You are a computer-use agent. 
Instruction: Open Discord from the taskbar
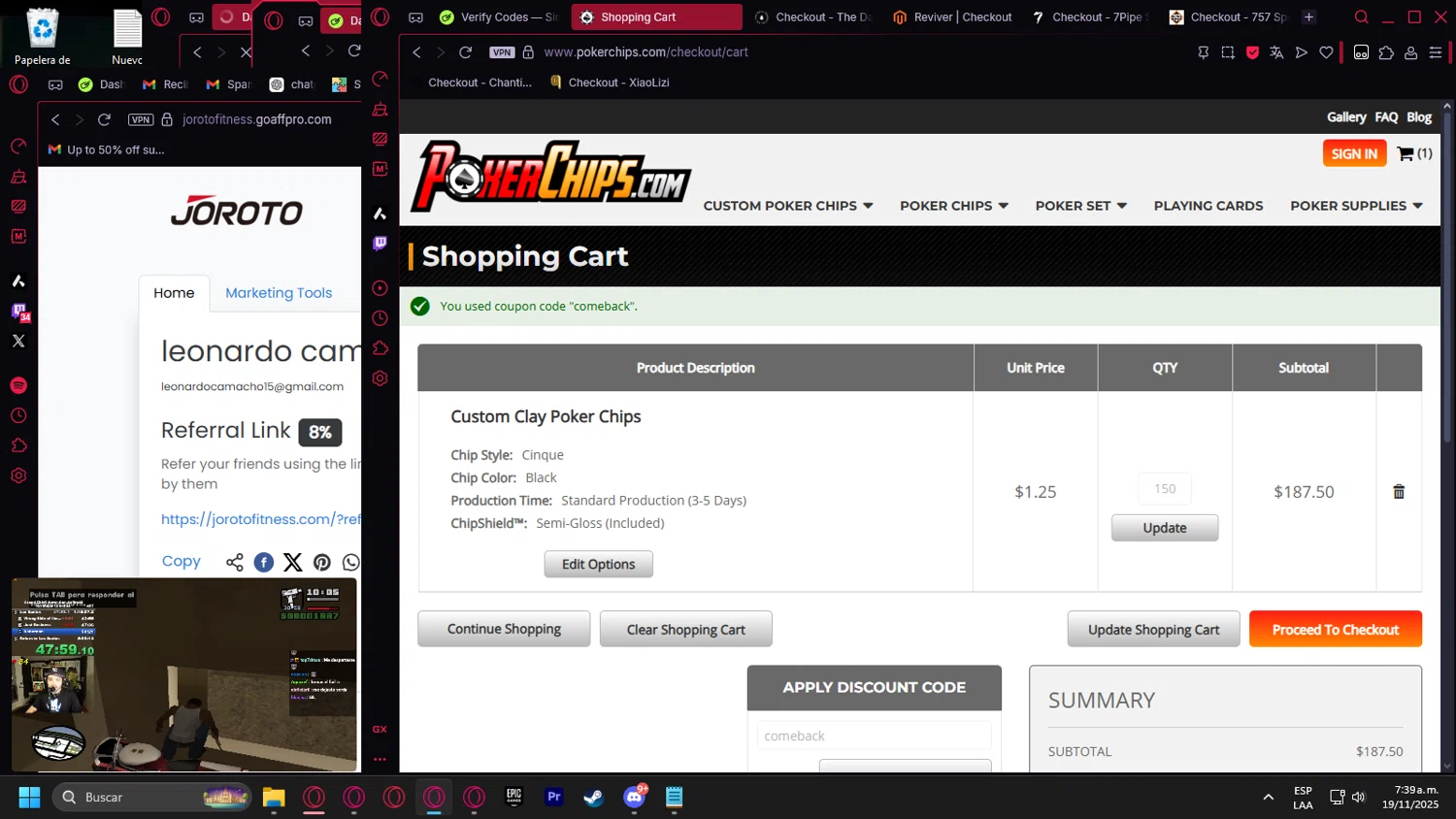[634, 798]
